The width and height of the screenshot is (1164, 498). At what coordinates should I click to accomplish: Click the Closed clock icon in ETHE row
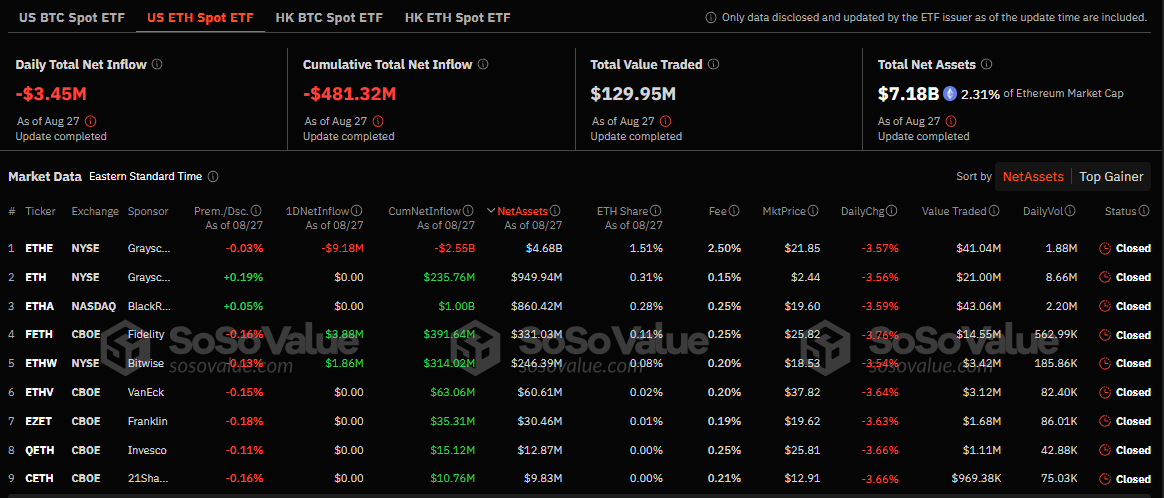pyautogui.click(x=1104, y=249)
